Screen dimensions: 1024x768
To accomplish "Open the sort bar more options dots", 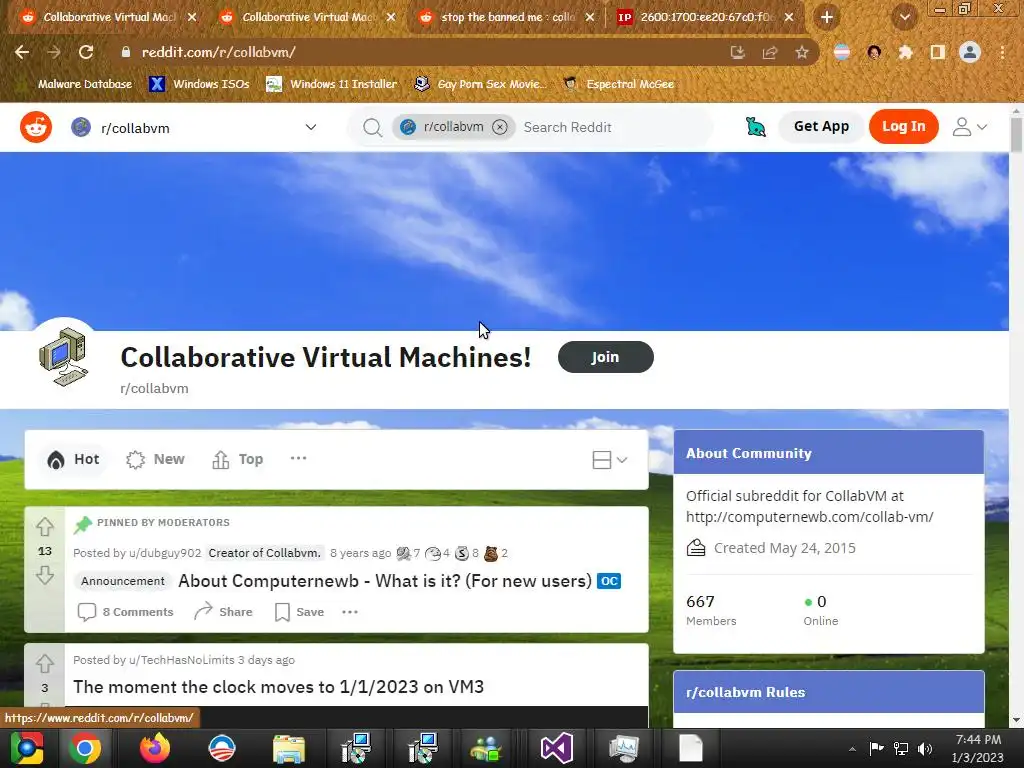I will point(298,458).
